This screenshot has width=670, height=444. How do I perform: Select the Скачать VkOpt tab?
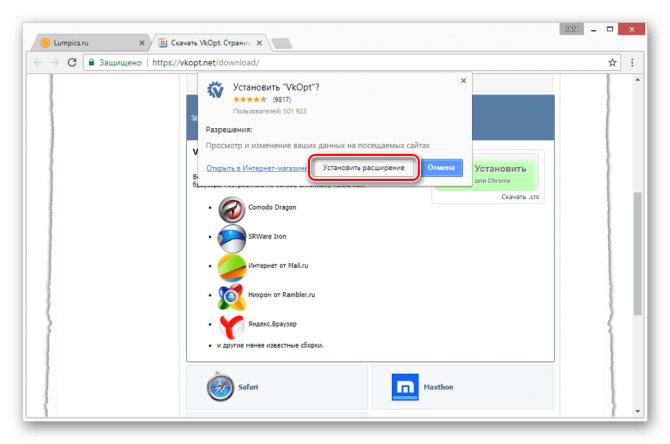[x=210, y=43]
